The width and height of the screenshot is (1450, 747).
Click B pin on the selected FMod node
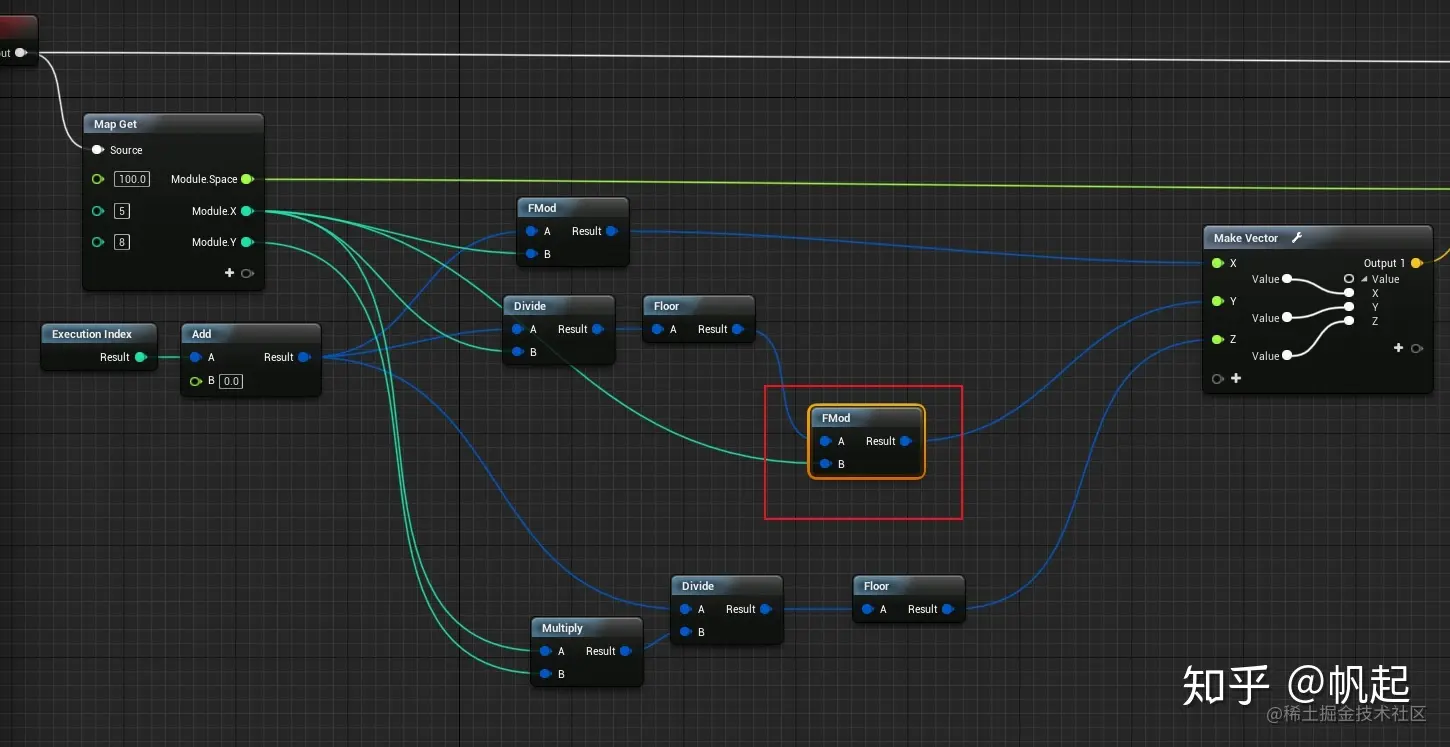click(825, 464)
